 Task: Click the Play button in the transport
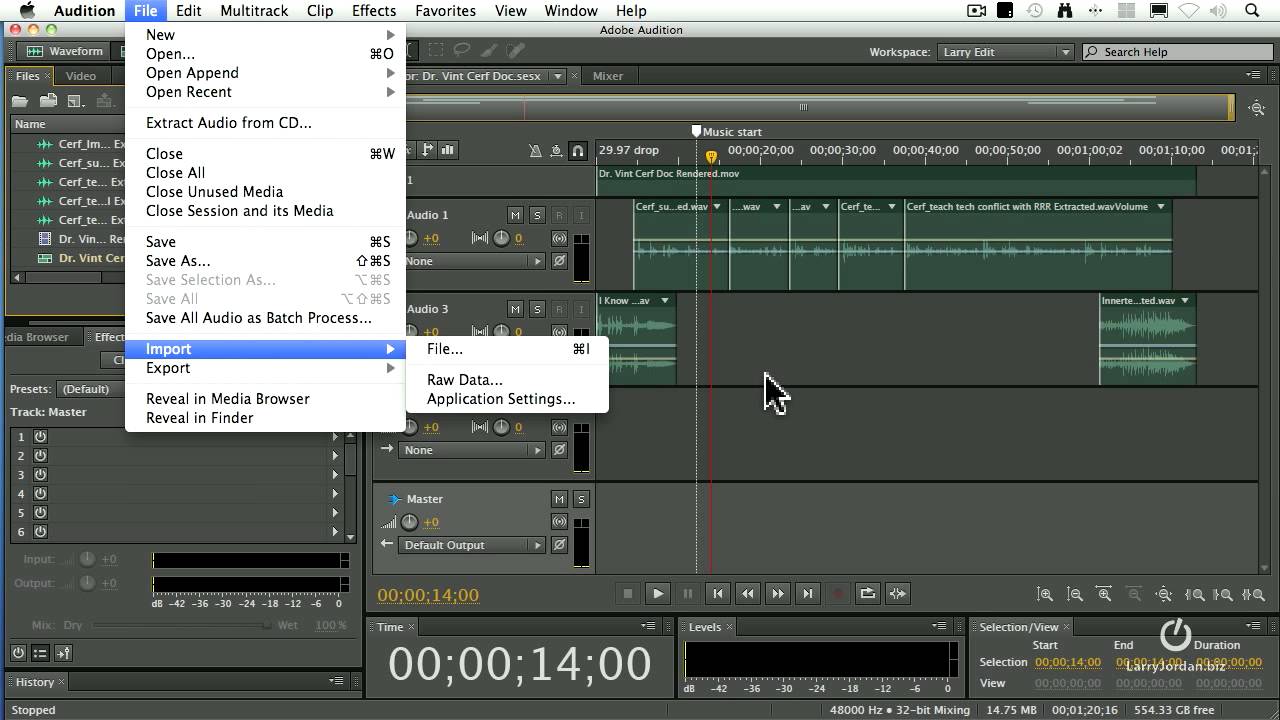[658, 594]
